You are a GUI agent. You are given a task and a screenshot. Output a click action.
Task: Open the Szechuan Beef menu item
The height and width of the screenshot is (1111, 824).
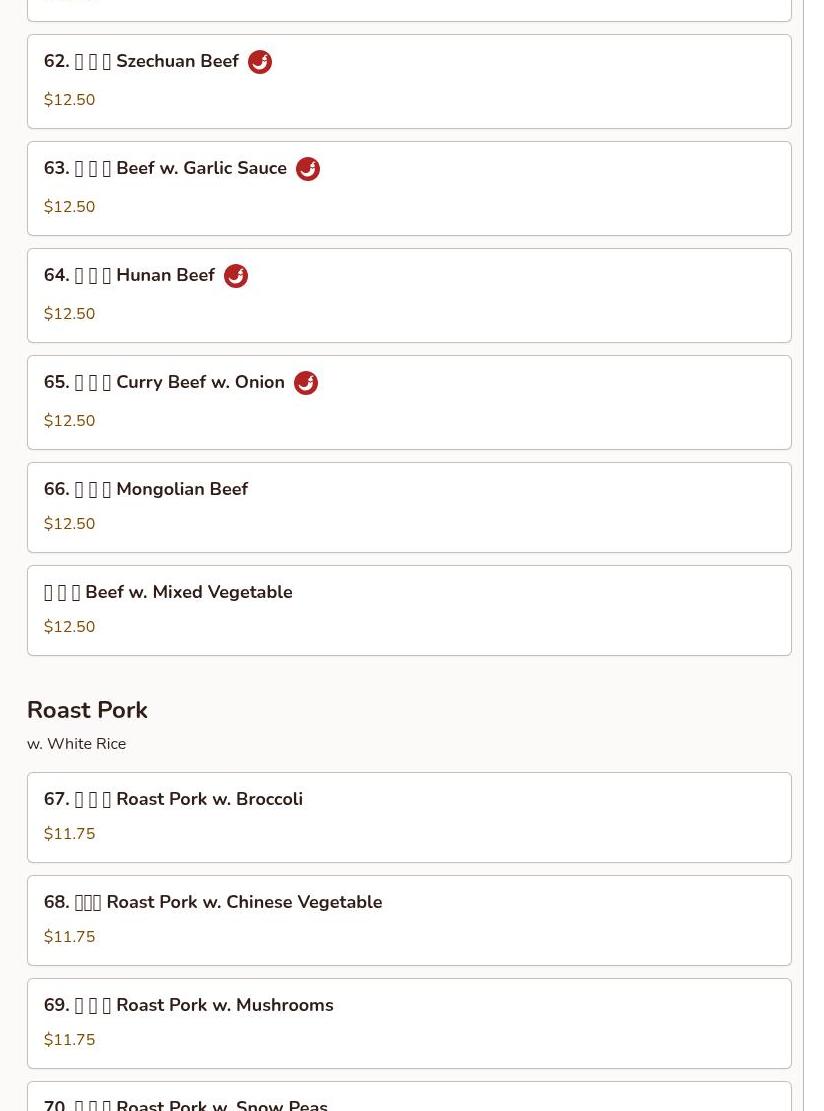(x=409, y=81)
